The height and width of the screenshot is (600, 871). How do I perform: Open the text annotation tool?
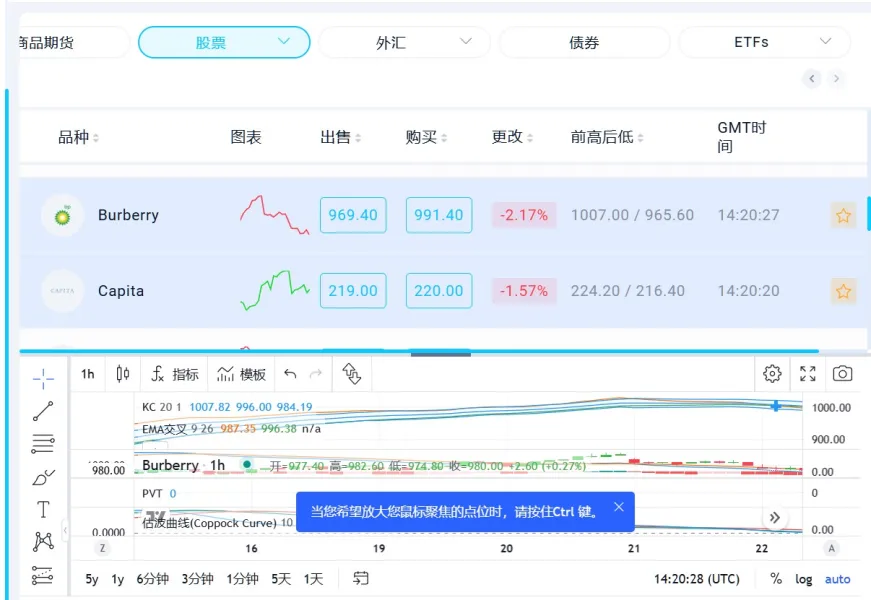pos(43,509)
